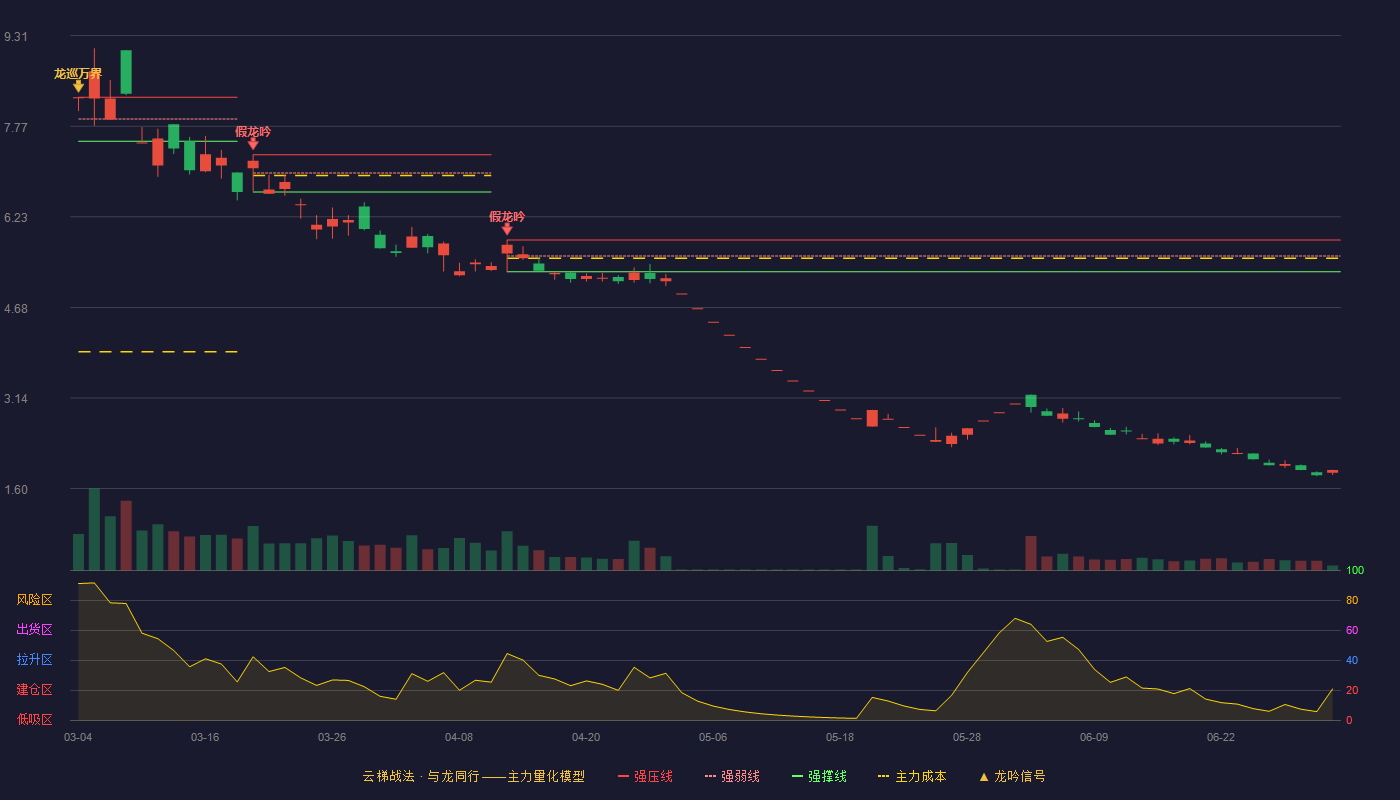The height and width of the screenshot is (800, 1400).
Task: Click the 04-20 date label
Action: tap(586, 737)
